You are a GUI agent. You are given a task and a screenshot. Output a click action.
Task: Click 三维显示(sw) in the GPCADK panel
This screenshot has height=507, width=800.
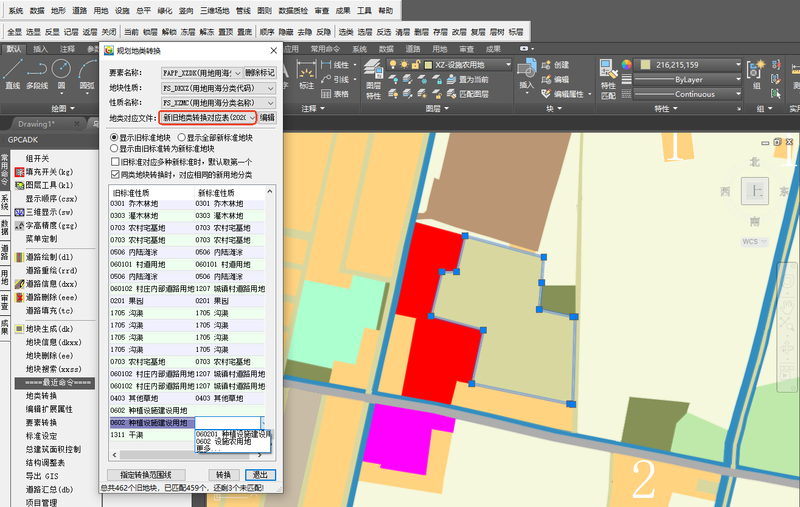coord(45,212)
